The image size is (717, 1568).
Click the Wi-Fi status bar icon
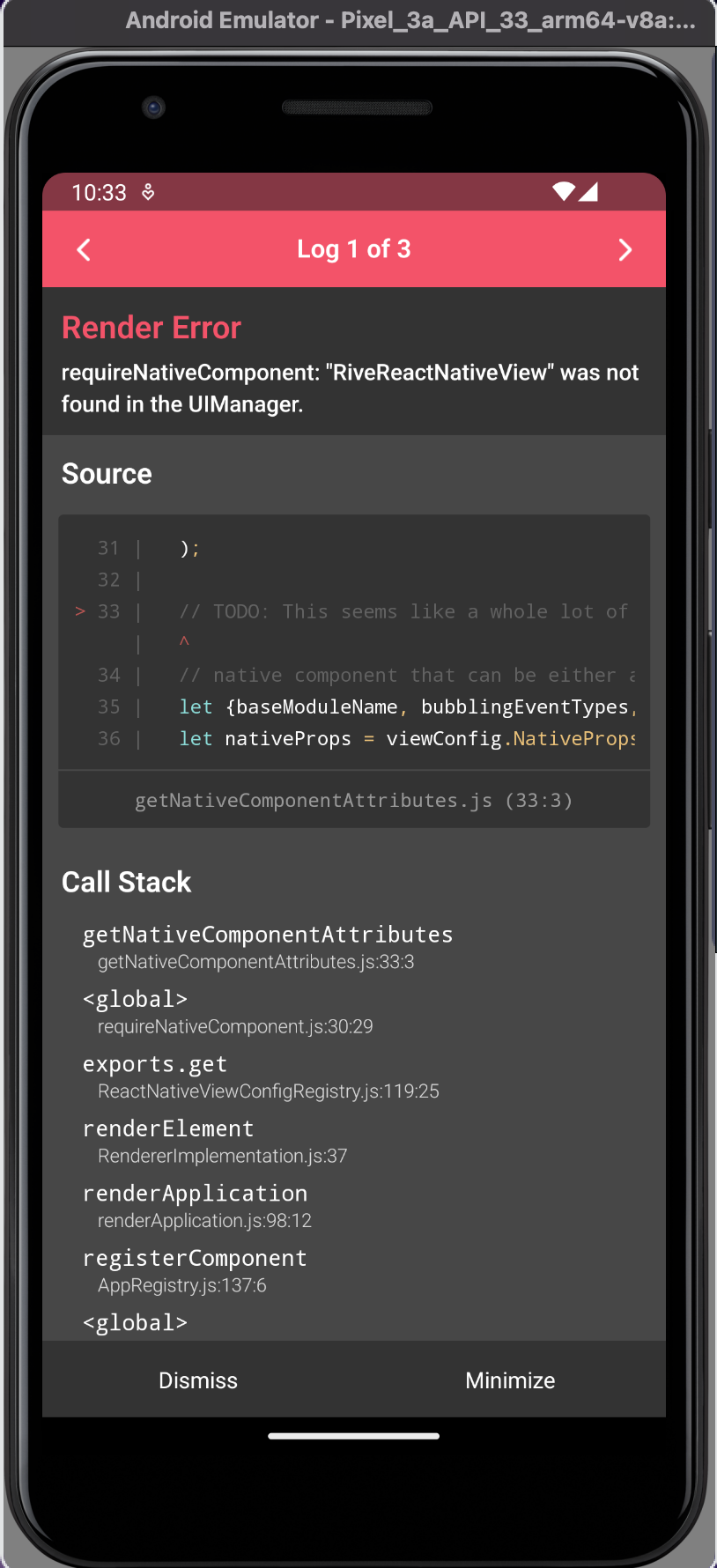tap(563, 191)
